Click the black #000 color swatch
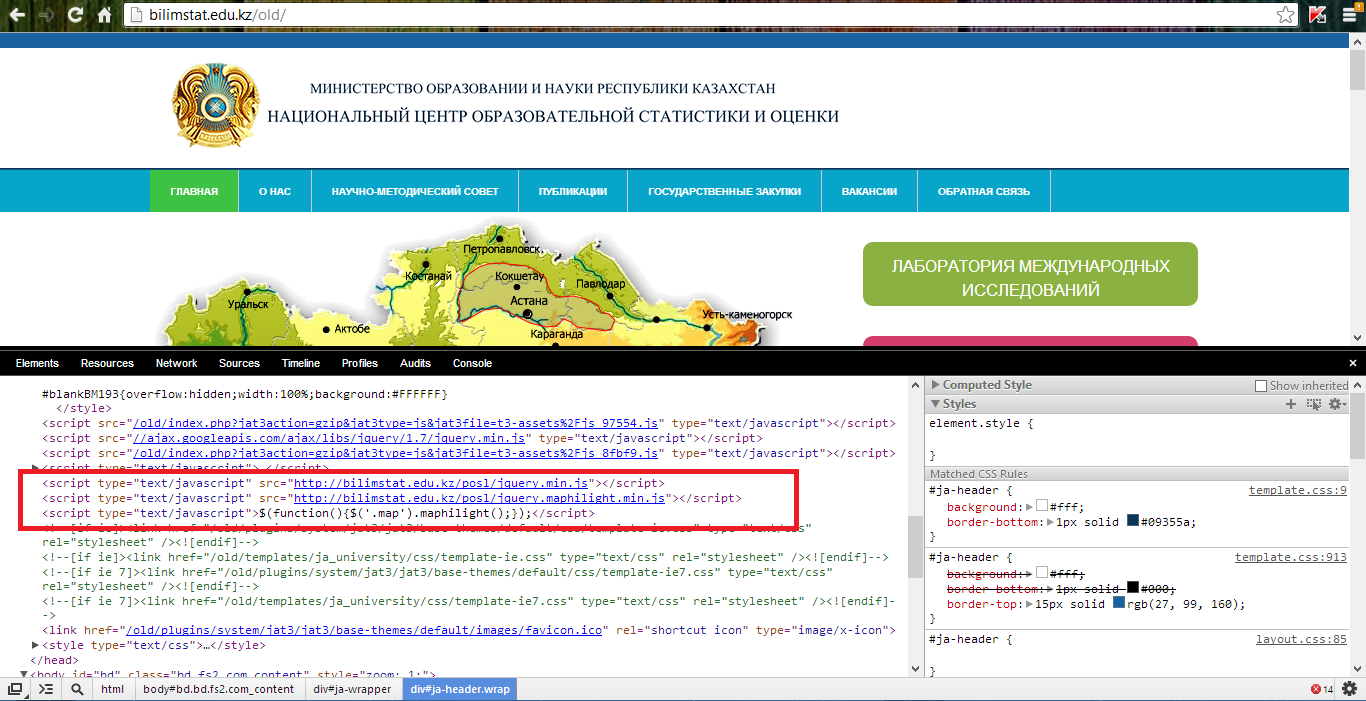1366x701 pixels. pyautogui.click(x=1133, y=588)
